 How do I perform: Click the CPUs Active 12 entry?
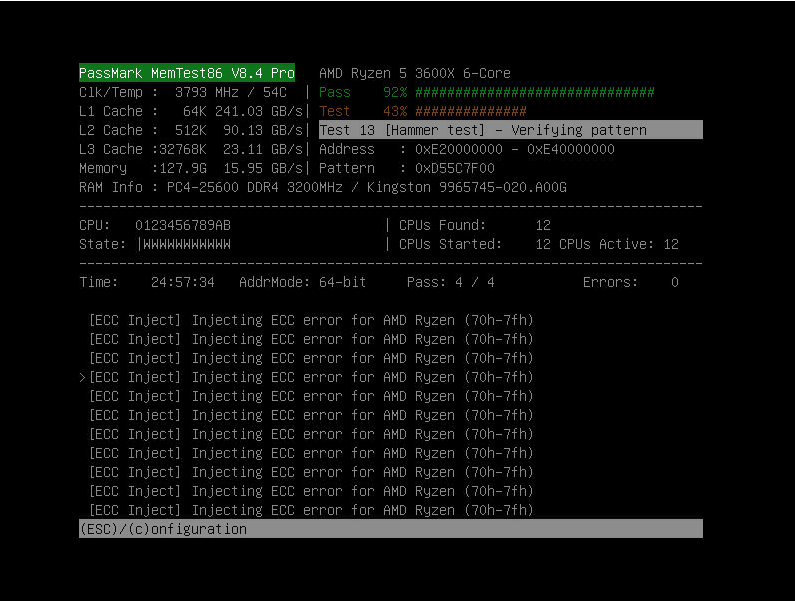tap(619, 244)
